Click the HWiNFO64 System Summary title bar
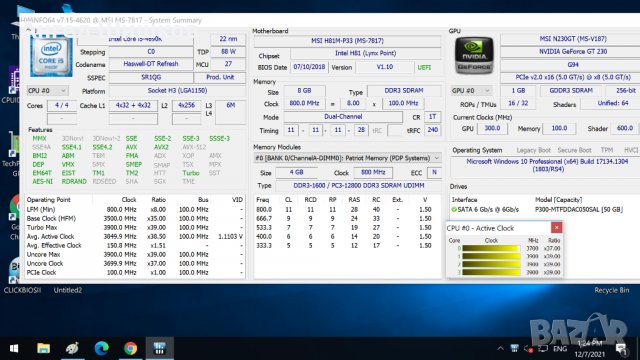 pos(329,20)
